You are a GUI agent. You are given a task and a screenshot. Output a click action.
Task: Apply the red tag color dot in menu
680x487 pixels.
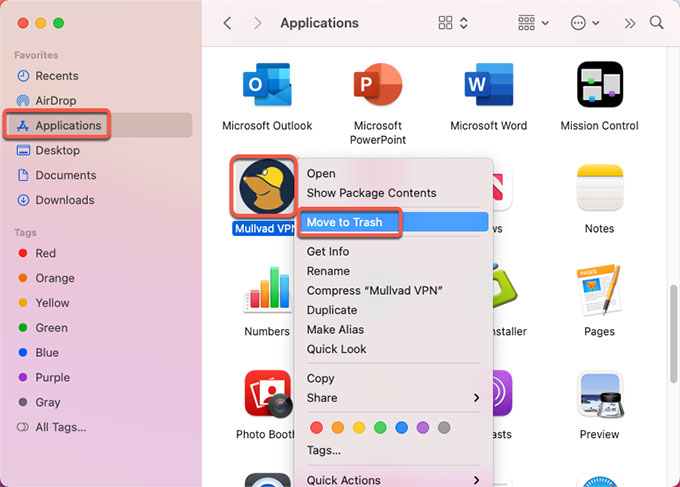click(317, 428)
